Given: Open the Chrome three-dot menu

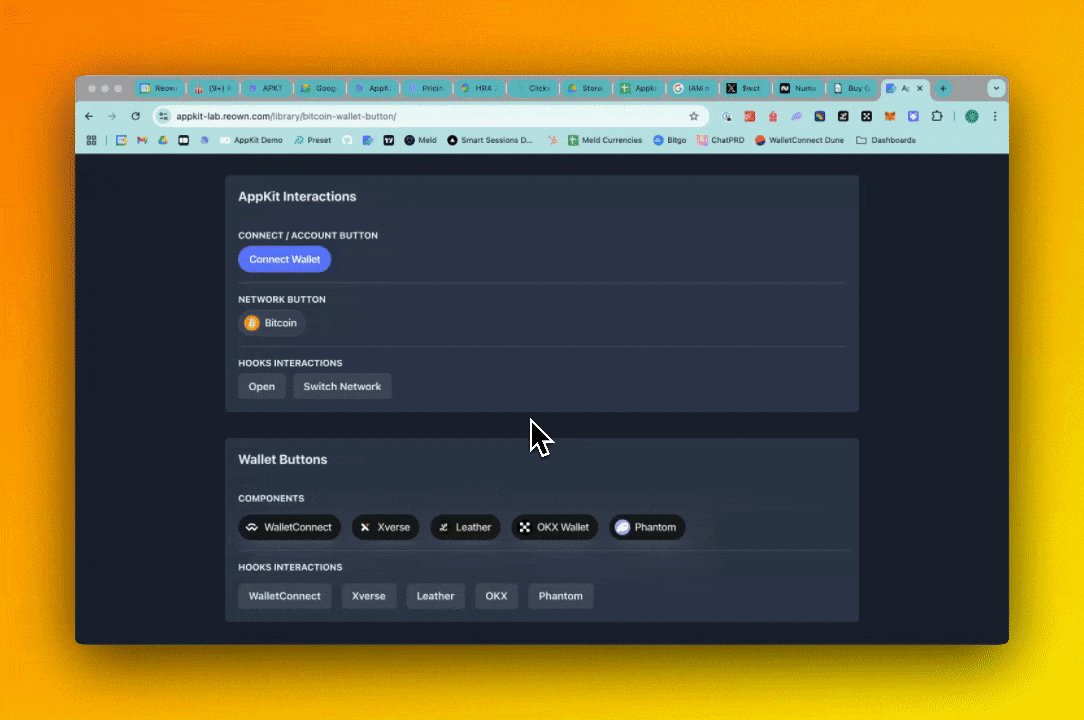Looking at the screenshot, I should (x=995, y=116).
